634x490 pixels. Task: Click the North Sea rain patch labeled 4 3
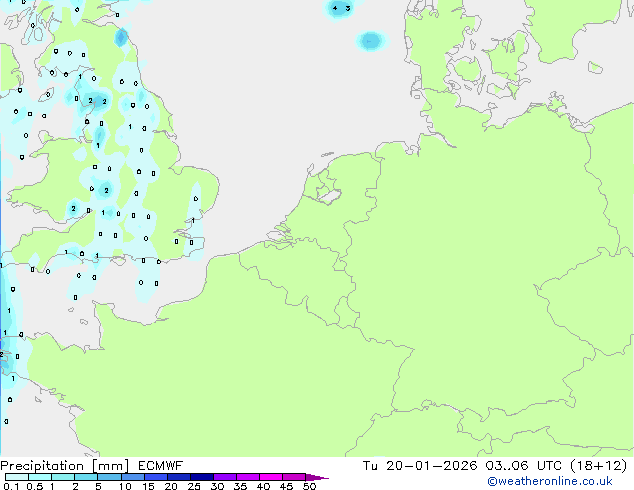click(340, 9)
